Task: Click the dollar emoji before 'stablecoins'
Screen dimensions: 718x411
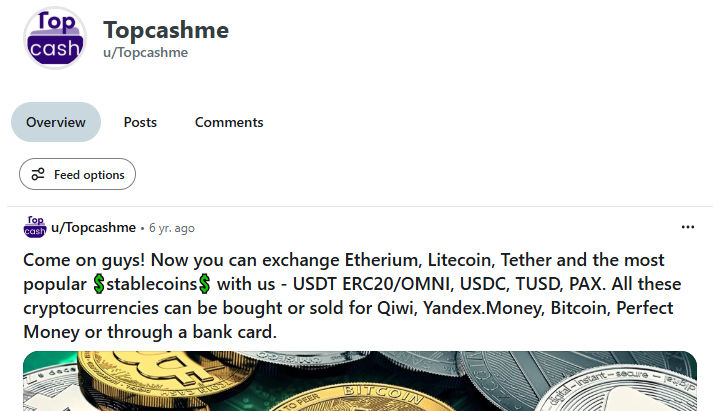Action: pyautogui.click(x=99, y=283)
